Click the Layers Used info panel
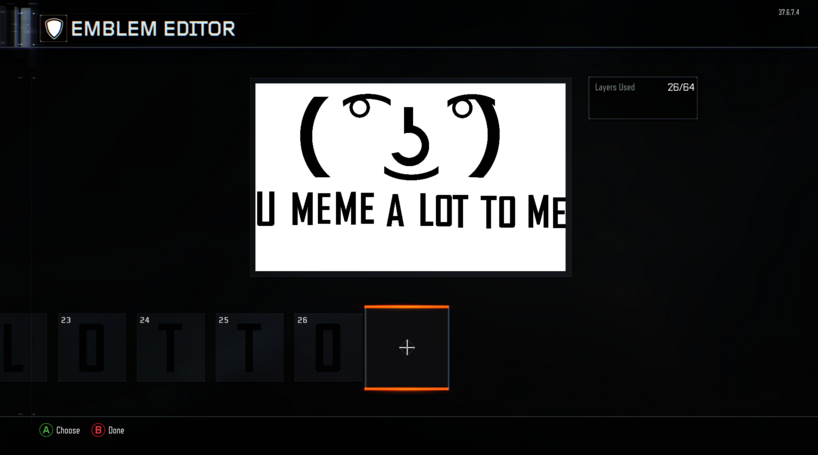 point(642,99)
